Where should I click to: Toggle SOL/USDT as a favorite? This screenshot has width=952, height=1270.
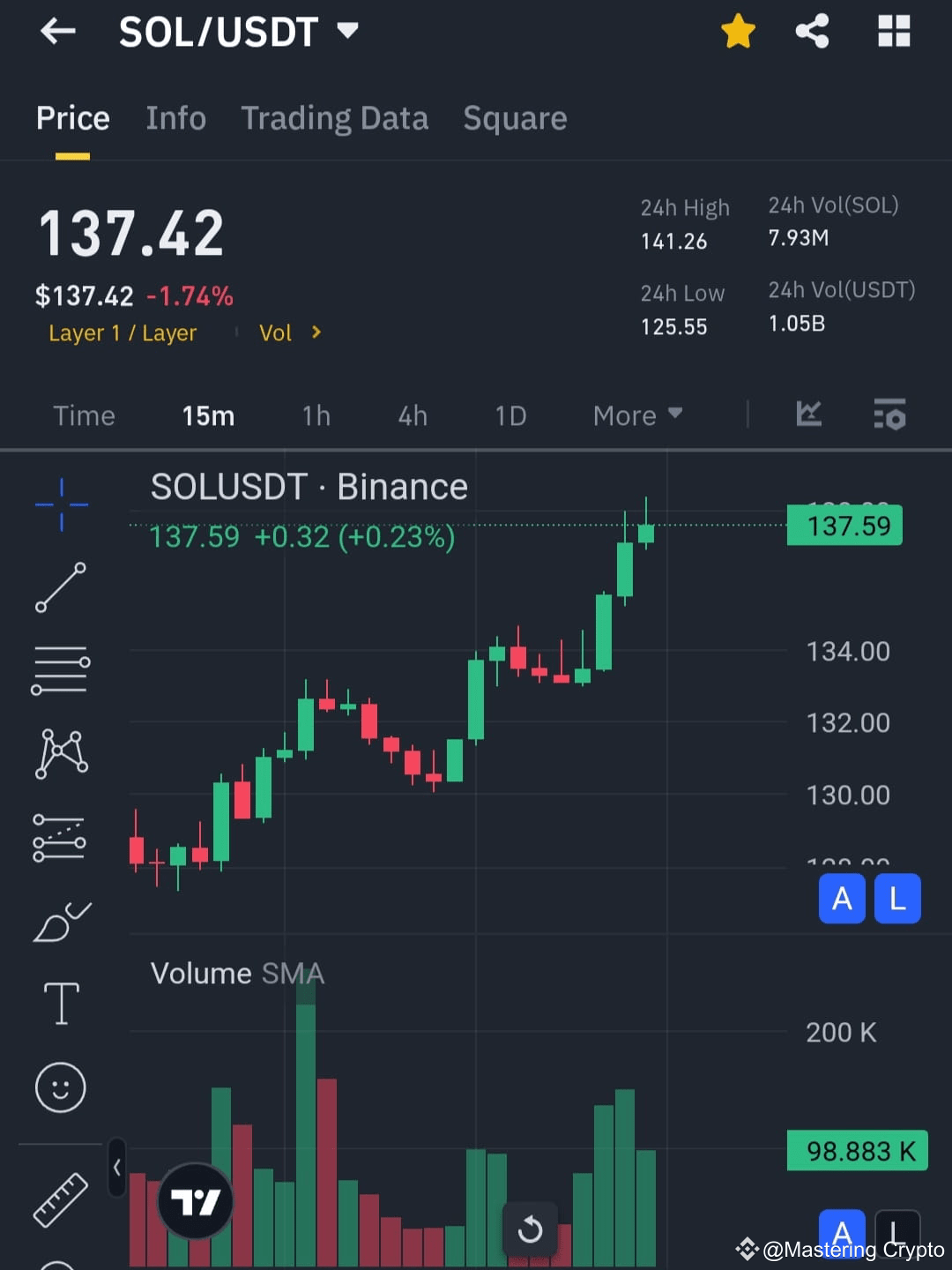tap(738, 31)
